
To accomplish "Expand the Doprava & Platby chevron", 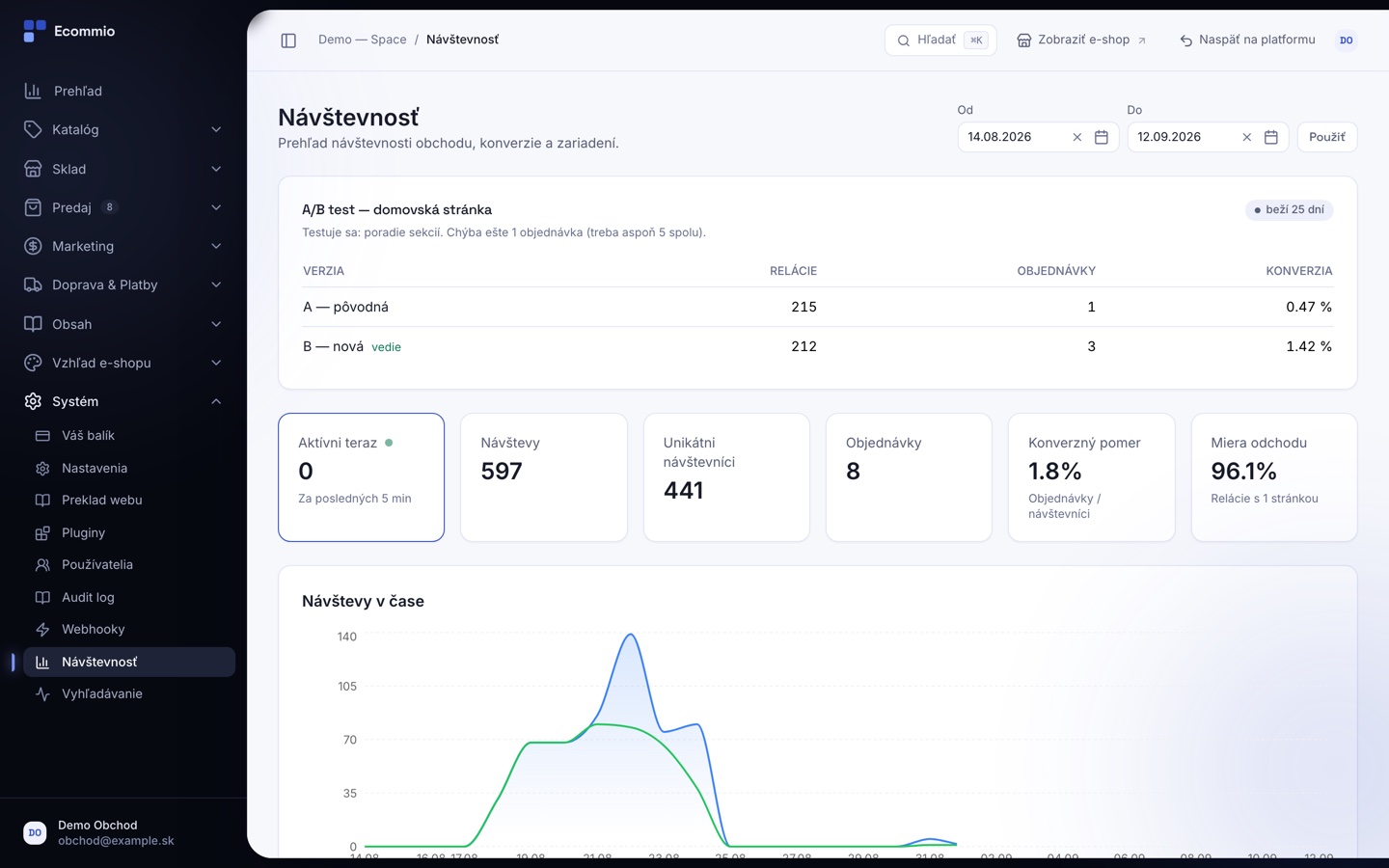I will 216,285.
